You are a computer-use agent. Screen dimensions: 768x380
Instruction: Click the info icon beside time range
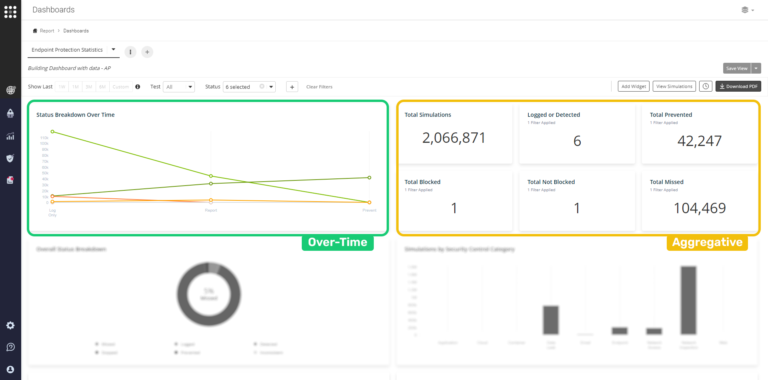[138, 87]
